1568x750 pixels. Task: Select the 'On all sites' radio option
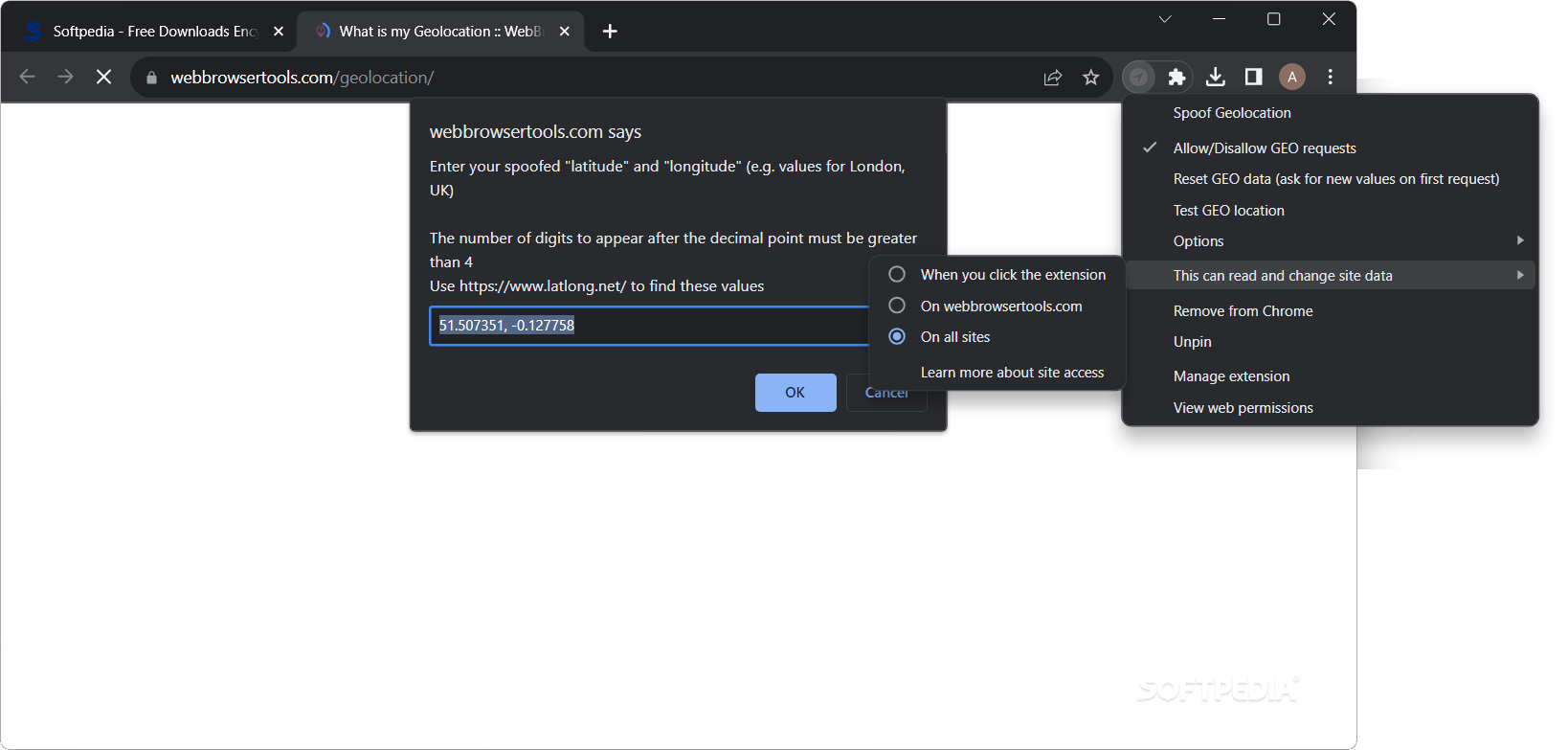pyautogui.click(x=897, y=336)
